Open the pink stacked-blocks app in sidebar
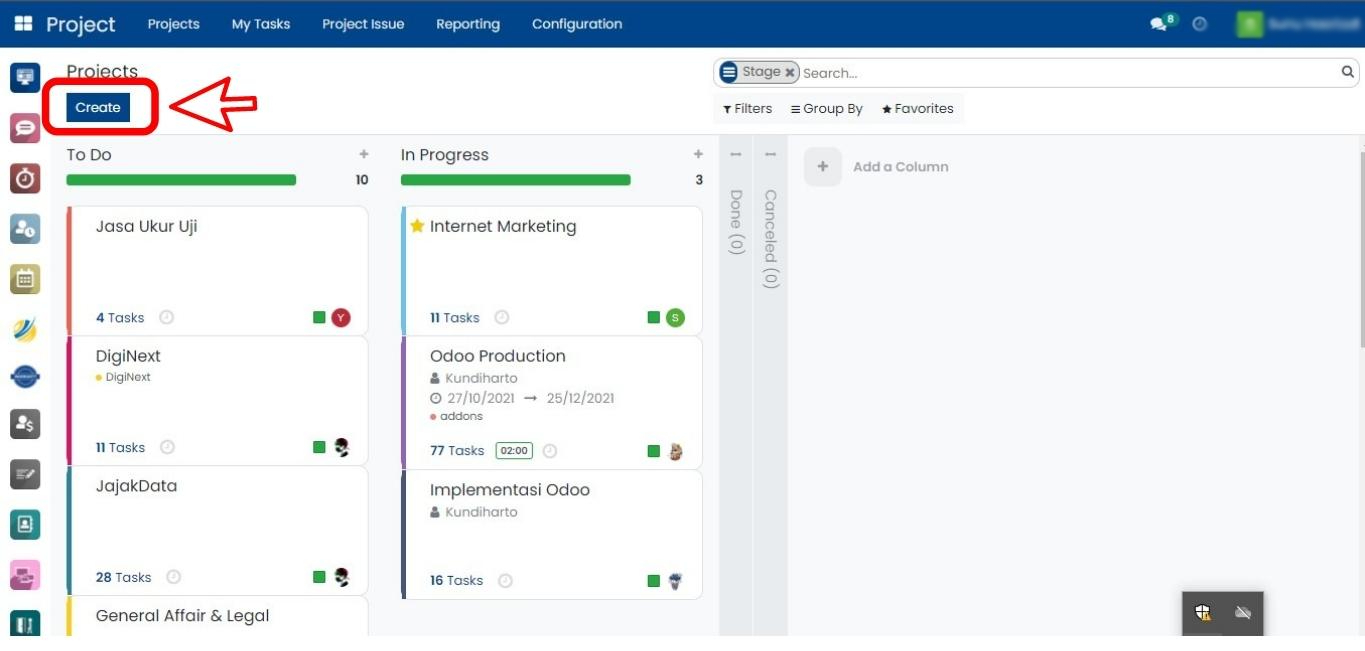The width and height of the screenshot is (1365, 651). click(x=25, y=575)
